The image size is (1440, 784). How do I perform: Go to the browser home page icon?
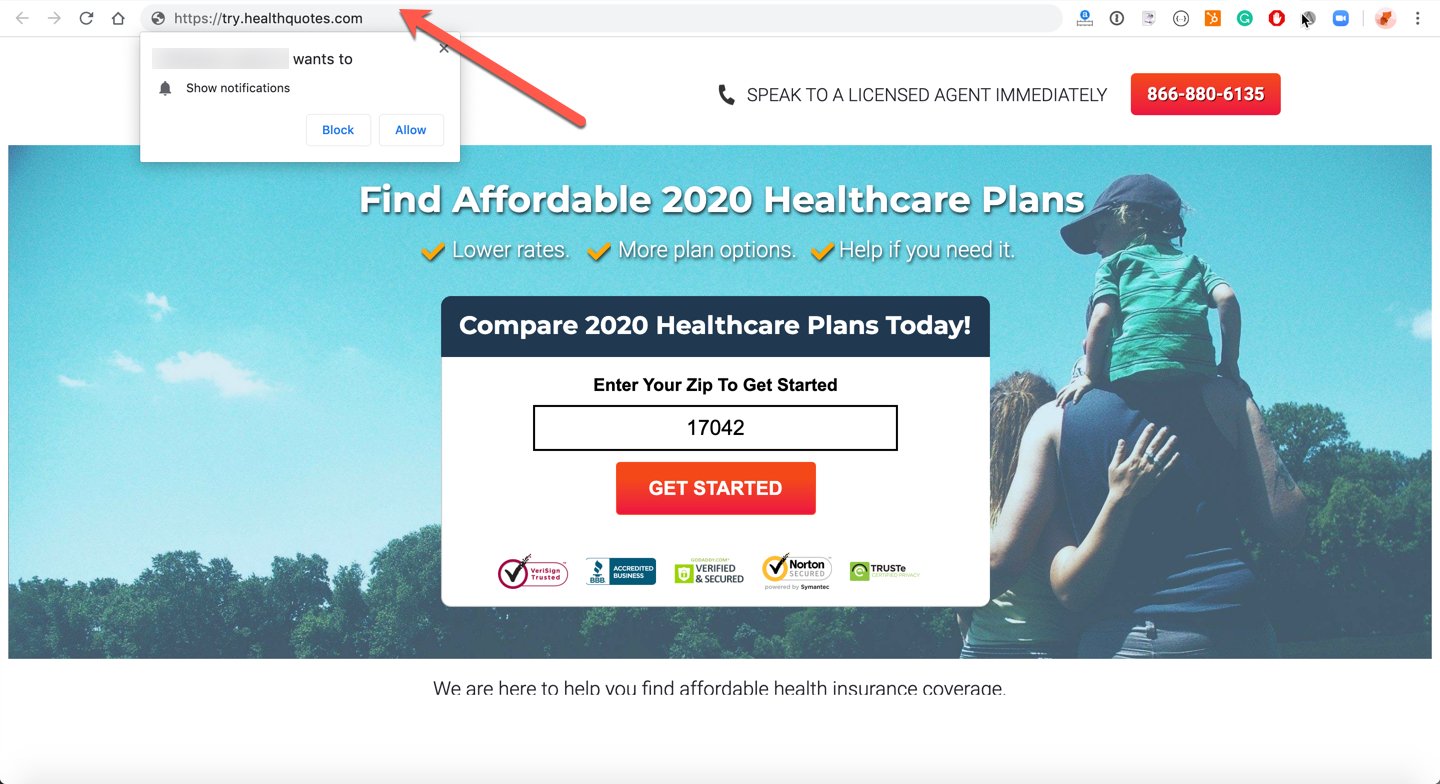[x=118, y=18]
